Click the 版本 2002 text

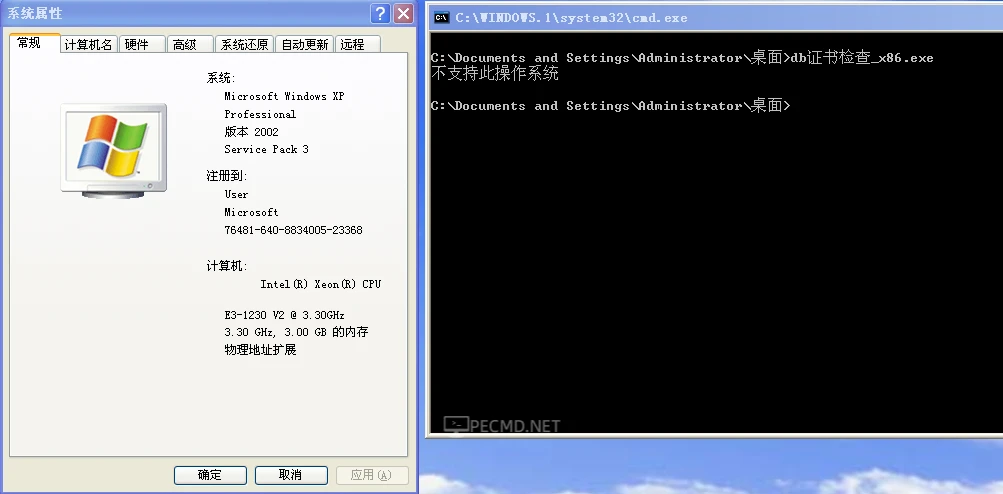251,132
